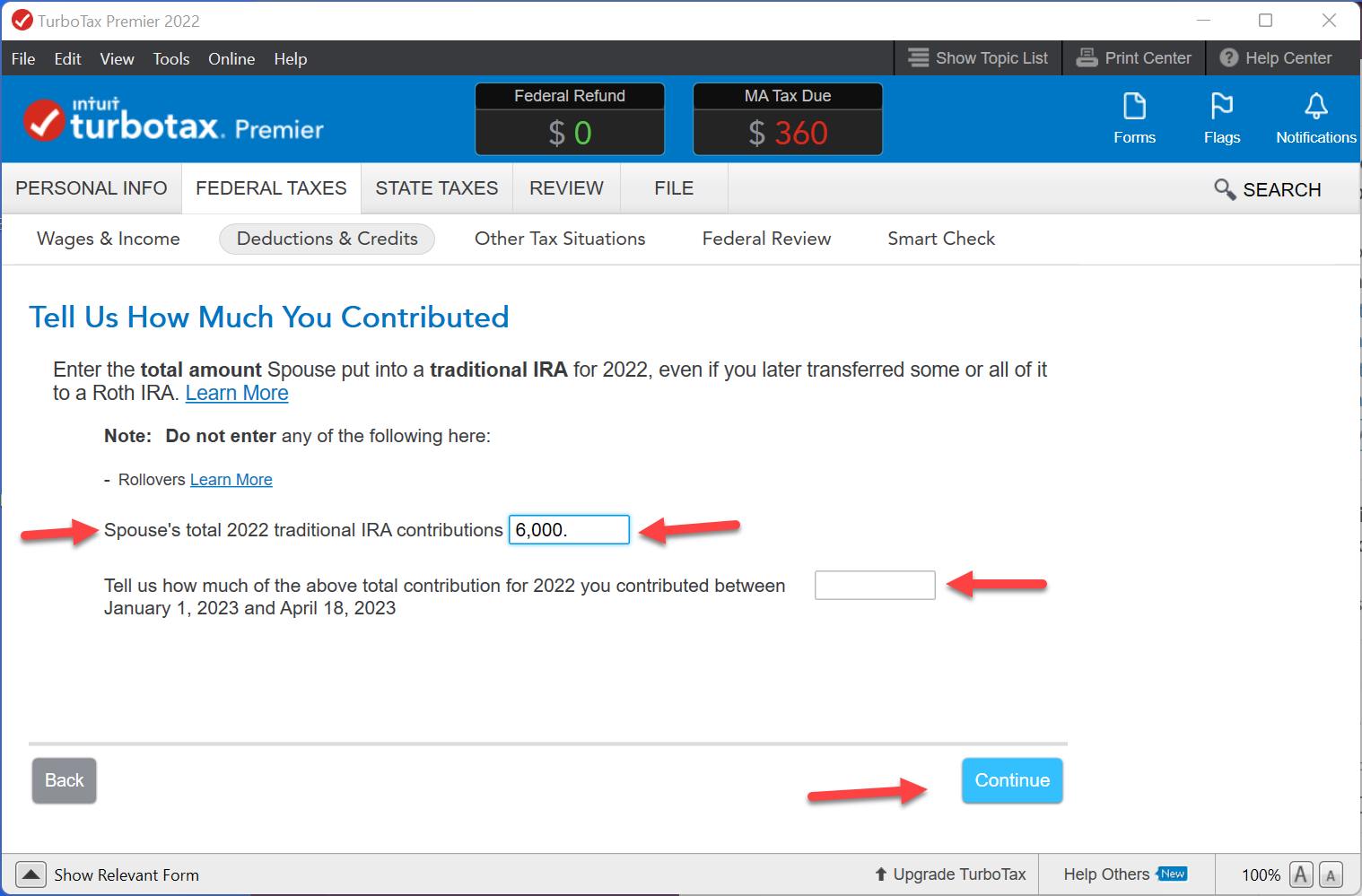Click the Continue button
Viewport: 1362px width, 896px height.
[1012, 780]
